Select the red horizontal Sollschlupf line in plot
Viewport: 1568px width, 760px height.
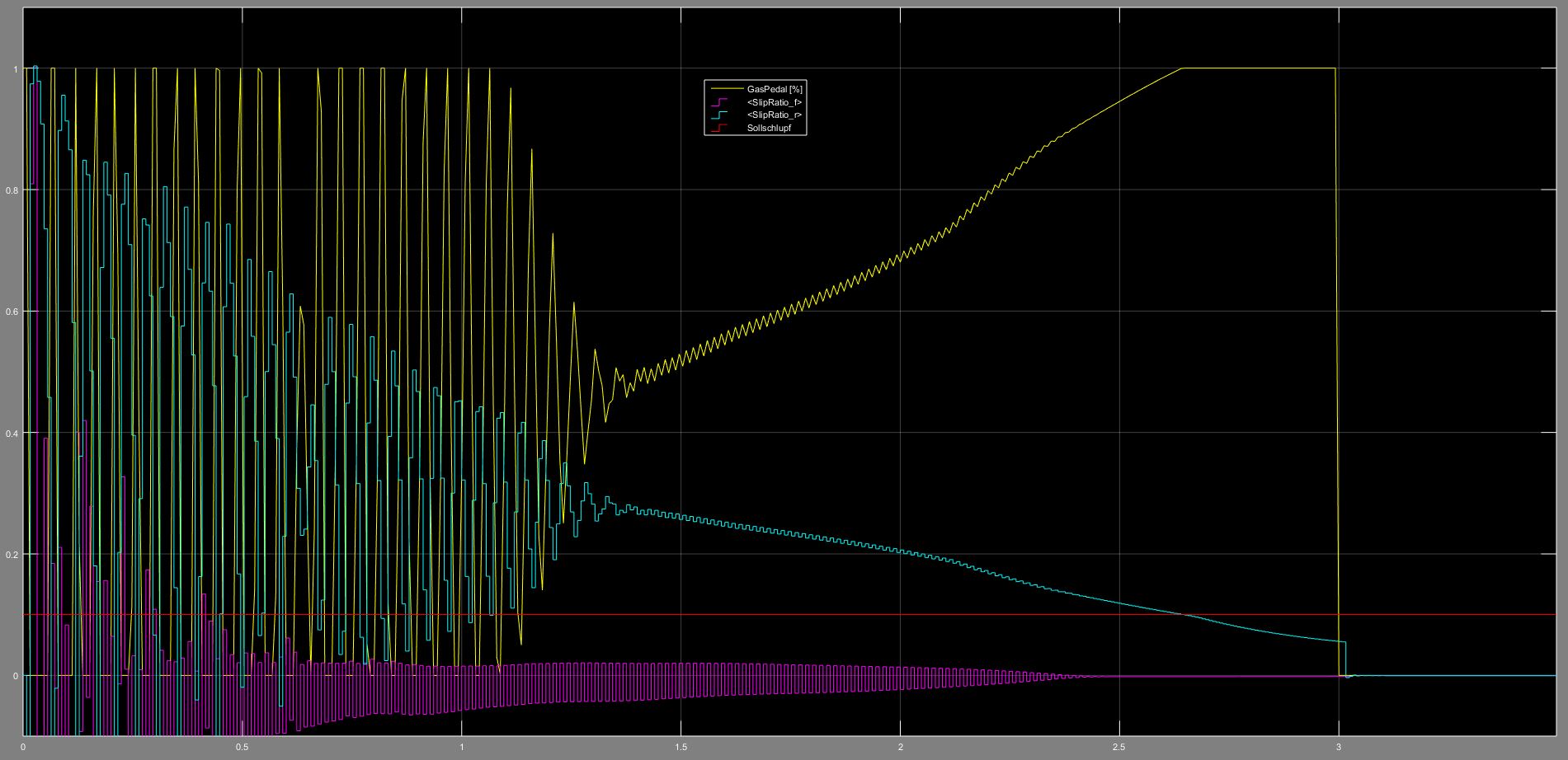coord(990,614)
